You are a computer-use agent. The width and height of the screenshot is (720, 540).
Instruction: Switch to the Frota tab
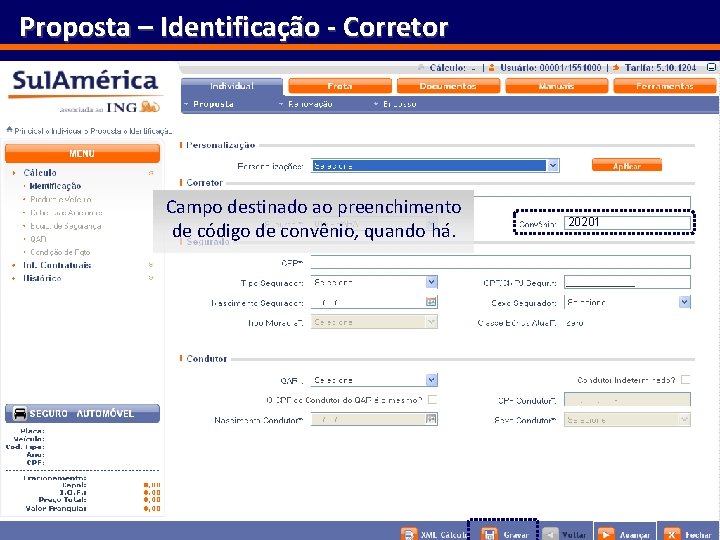click(x=340, y=86)
